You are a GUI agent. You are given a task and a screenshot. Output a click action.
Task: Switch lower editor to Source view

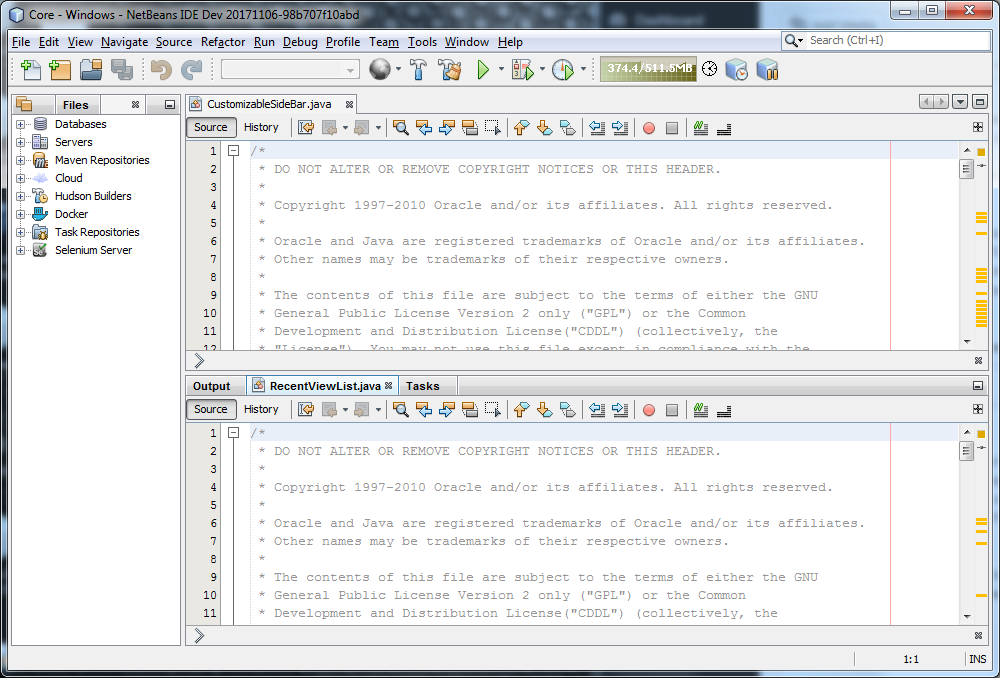pos(211,409)
